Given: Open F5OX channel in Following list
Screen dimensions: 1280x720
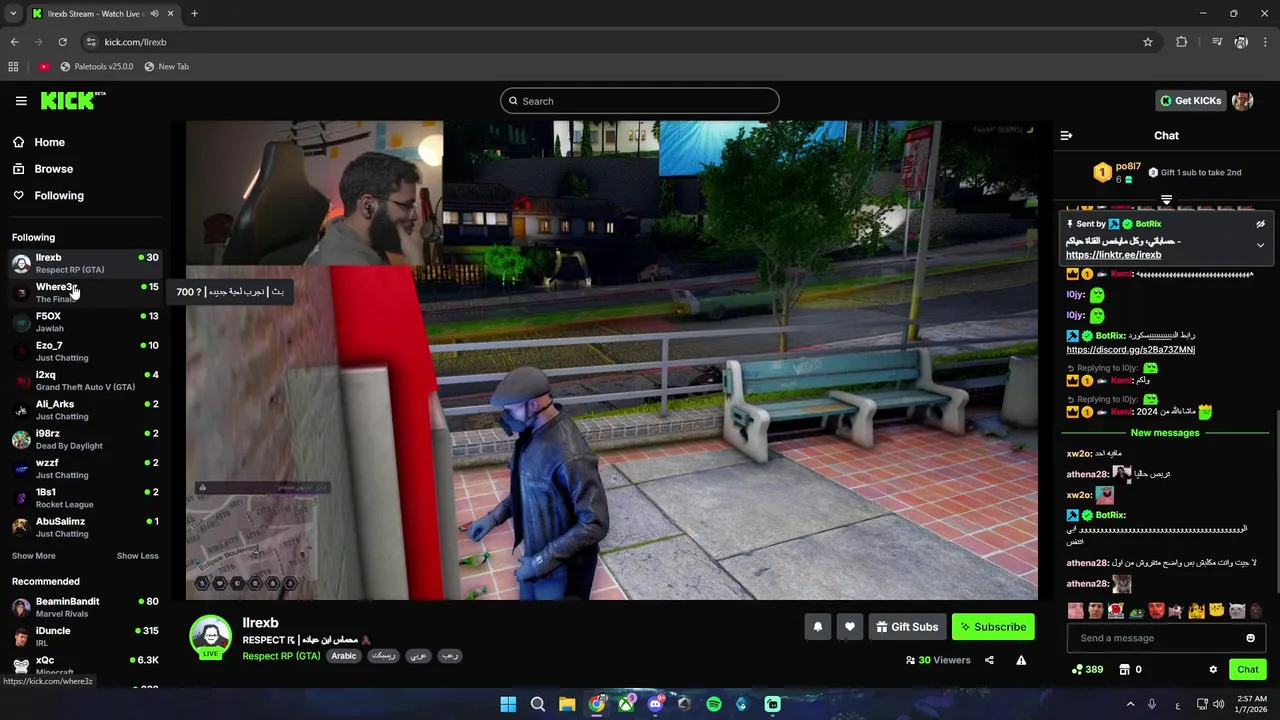Looking at the screenshot, I should coord(85,322).
